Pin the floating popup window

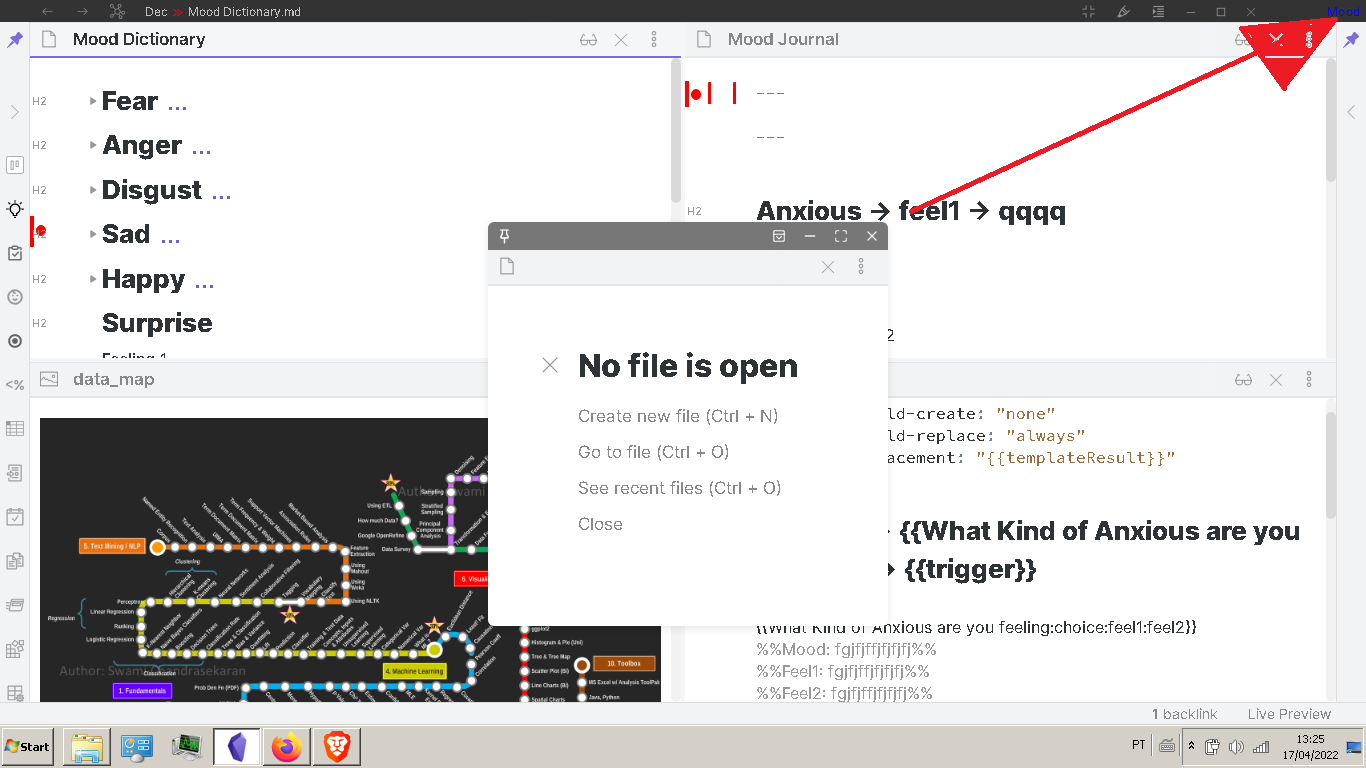tap(504, 236)
